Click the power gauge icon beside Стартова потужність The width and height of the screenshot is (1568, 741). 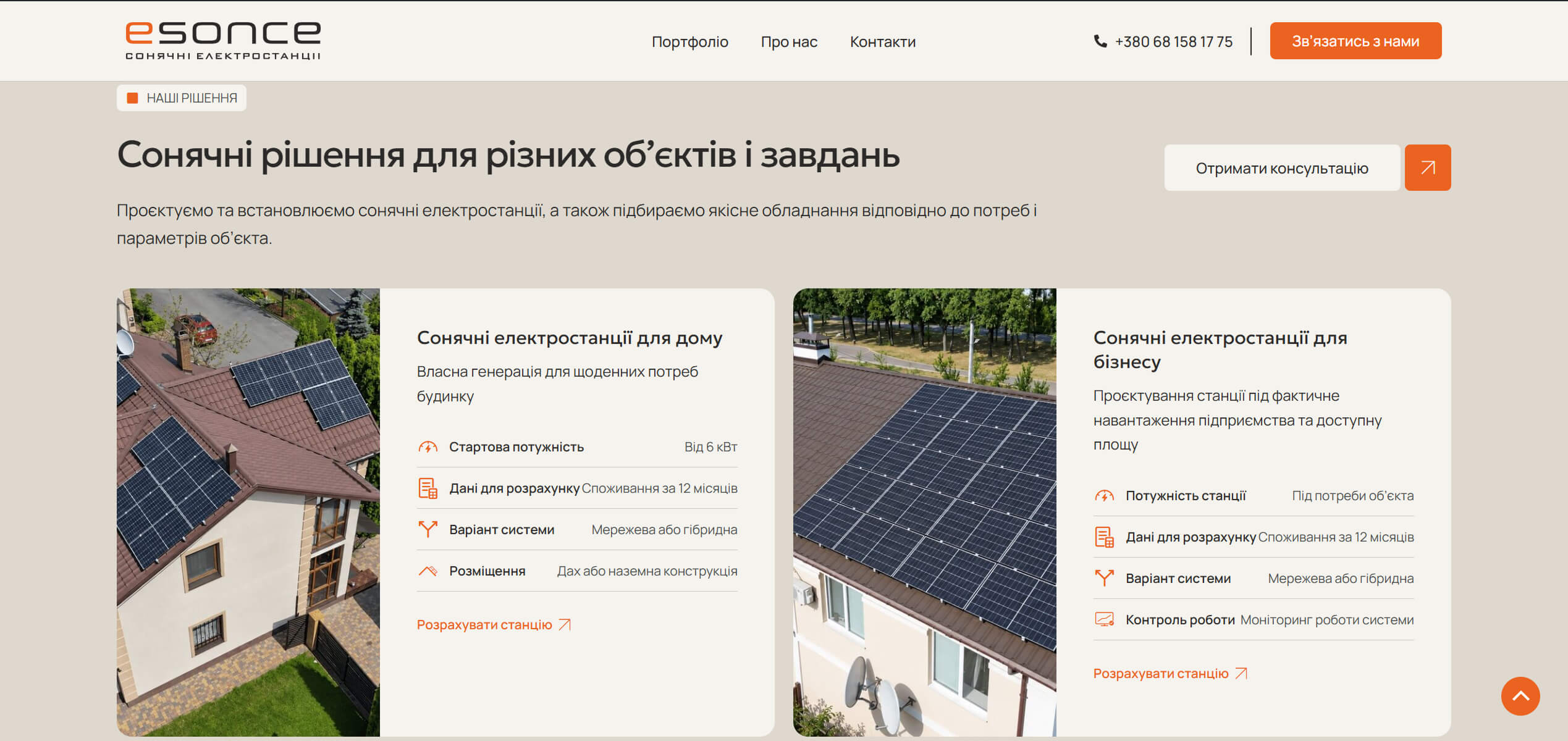(428, 446)
